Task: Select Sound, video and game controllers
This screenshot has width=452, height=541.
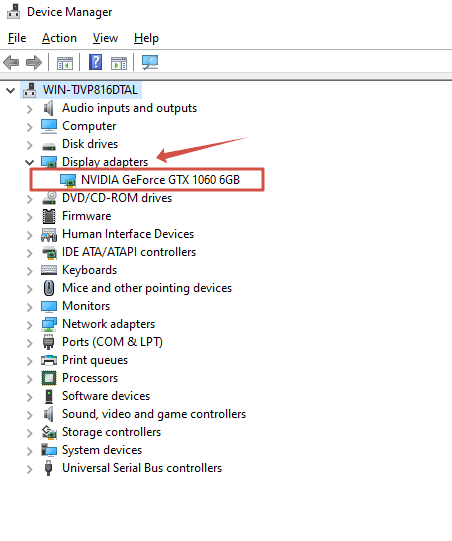Action: 154,414
